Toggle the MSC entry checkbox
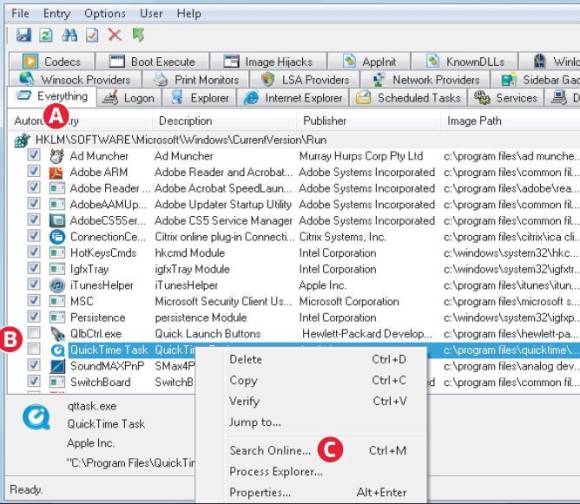Image resolution: width=580 pixels, height=504 pixels. coord(34,300)
